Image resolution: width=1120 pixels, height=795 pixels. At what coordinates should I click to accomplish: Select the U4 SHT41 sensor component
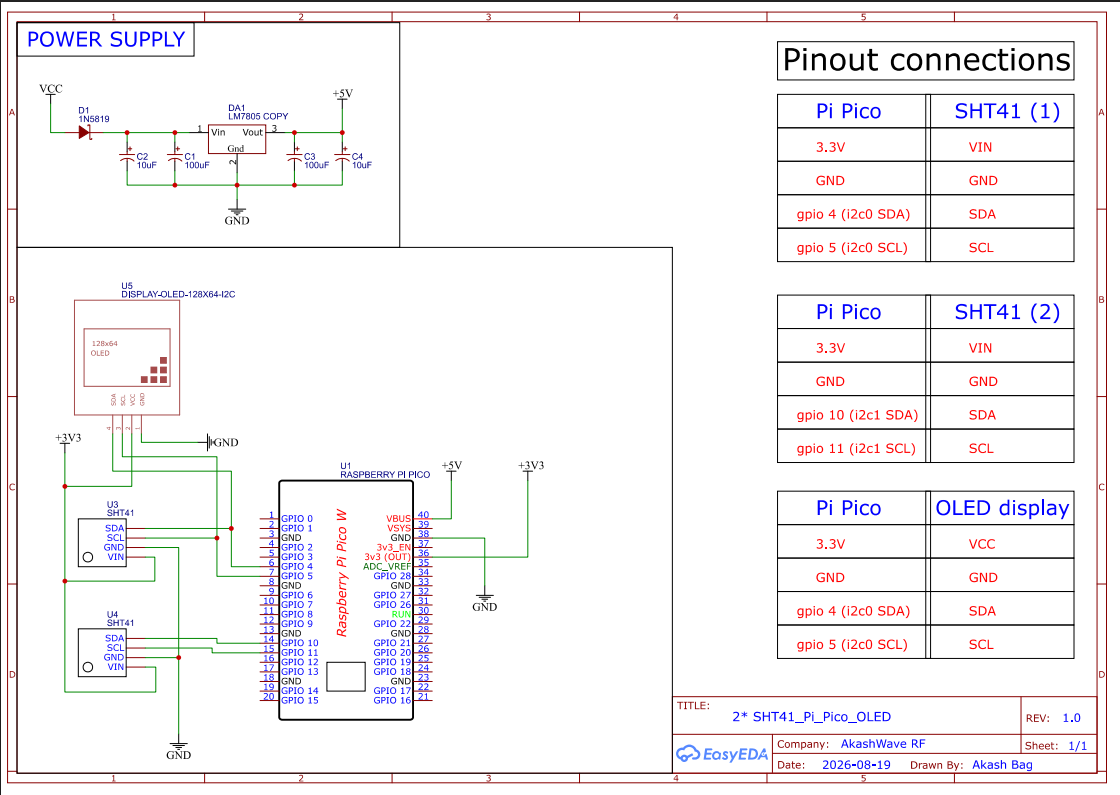point(102,653)
